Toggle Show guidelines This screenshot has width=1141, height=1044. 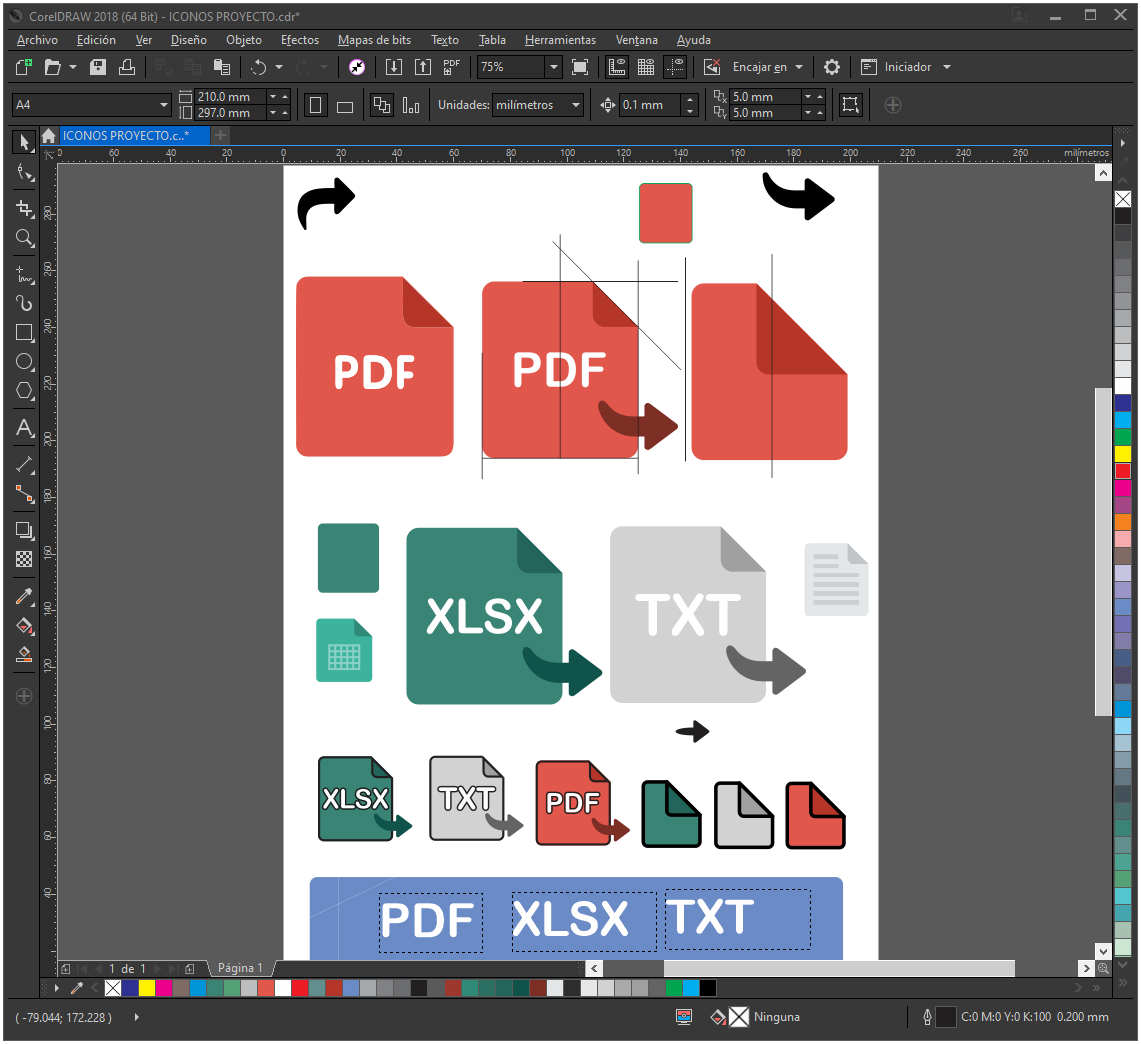tap(676, 67)
